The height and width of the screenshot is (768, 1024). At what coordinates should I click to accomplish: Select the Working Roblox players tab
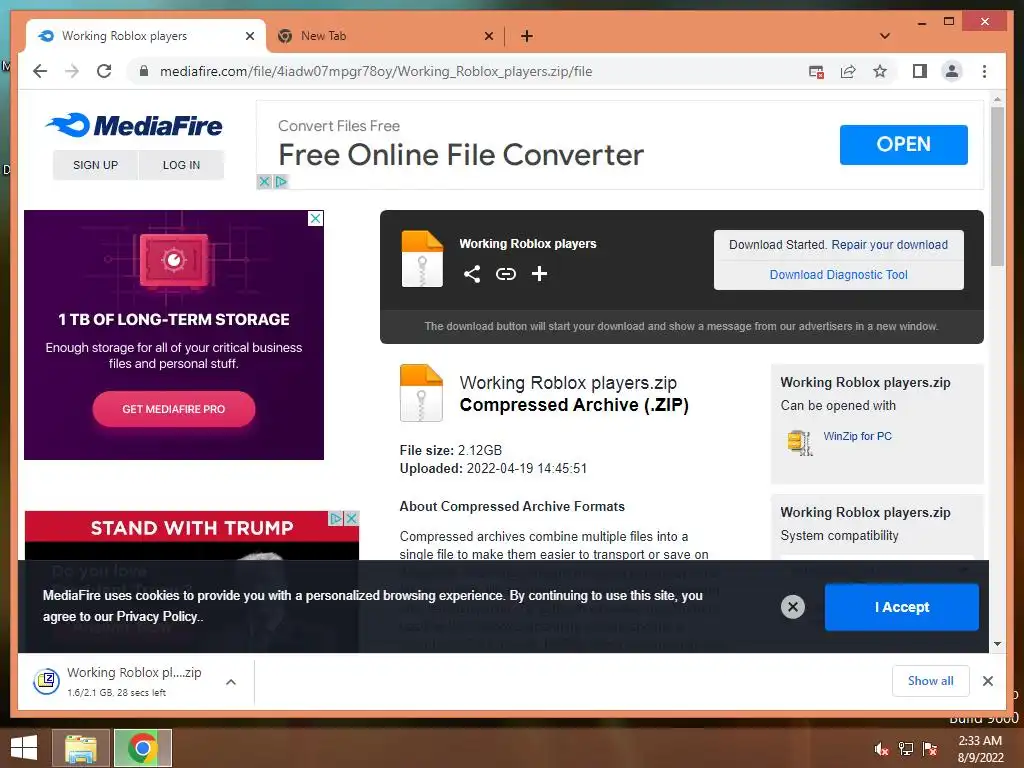click(146, 36)
